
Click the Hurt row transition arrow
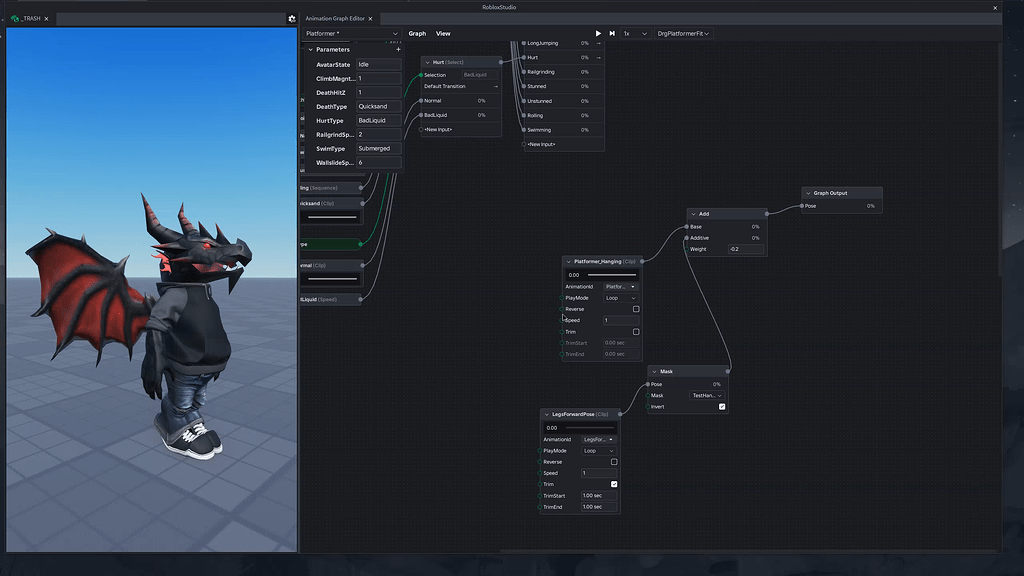pyautogui.click(x=598, y=57)
